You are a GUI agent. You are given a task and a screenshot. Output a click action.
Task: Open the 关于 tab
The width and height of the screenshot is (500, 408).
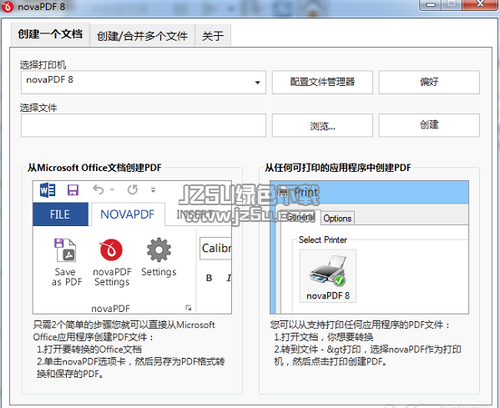pos(213,36)
